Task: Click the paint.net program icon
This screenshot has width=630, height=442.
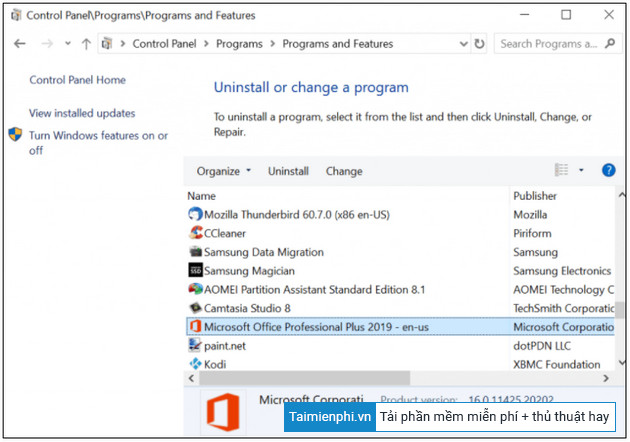Action: pyautogui.click(x=195, y=345)
